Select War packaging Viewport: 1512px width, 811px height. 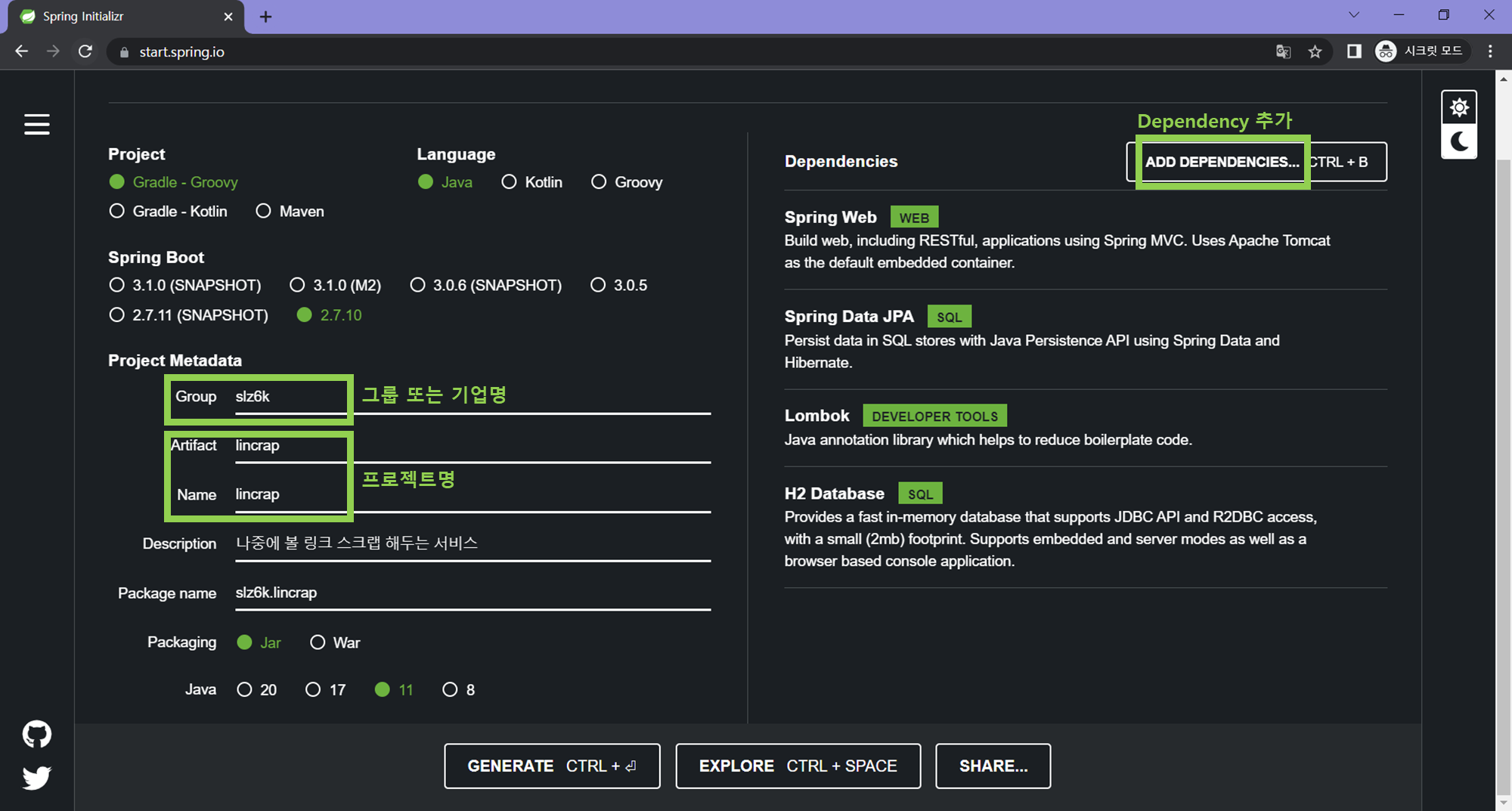click(x=335, y=642)
